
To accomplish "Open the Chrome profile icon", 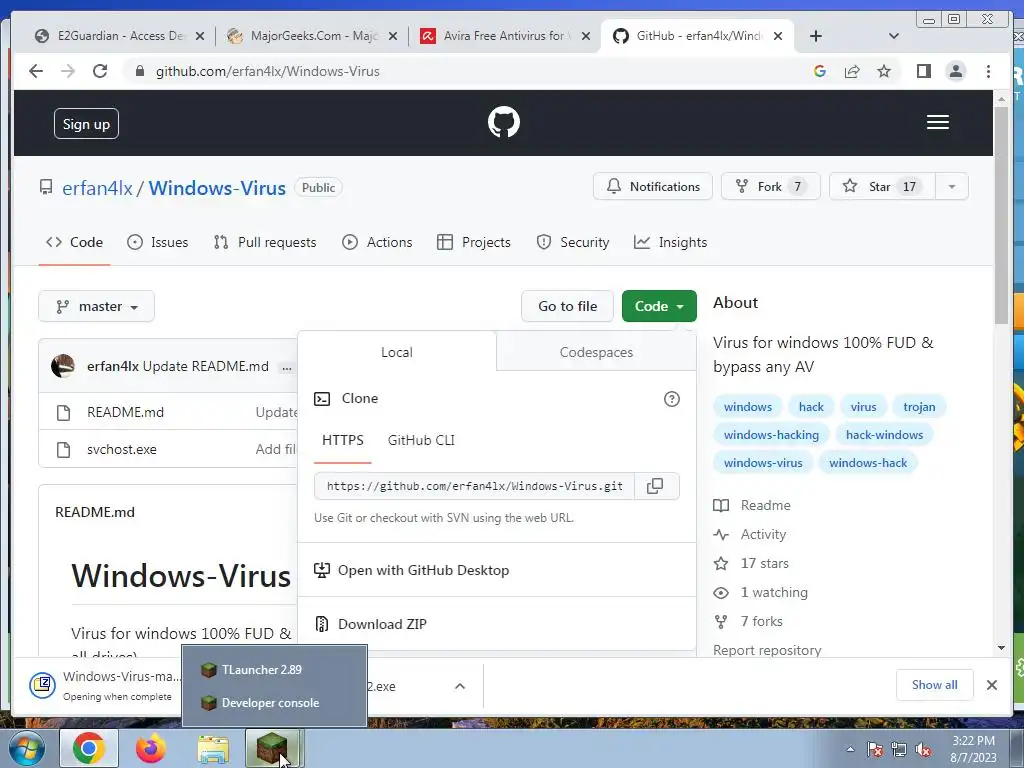I will click(955, 71).
